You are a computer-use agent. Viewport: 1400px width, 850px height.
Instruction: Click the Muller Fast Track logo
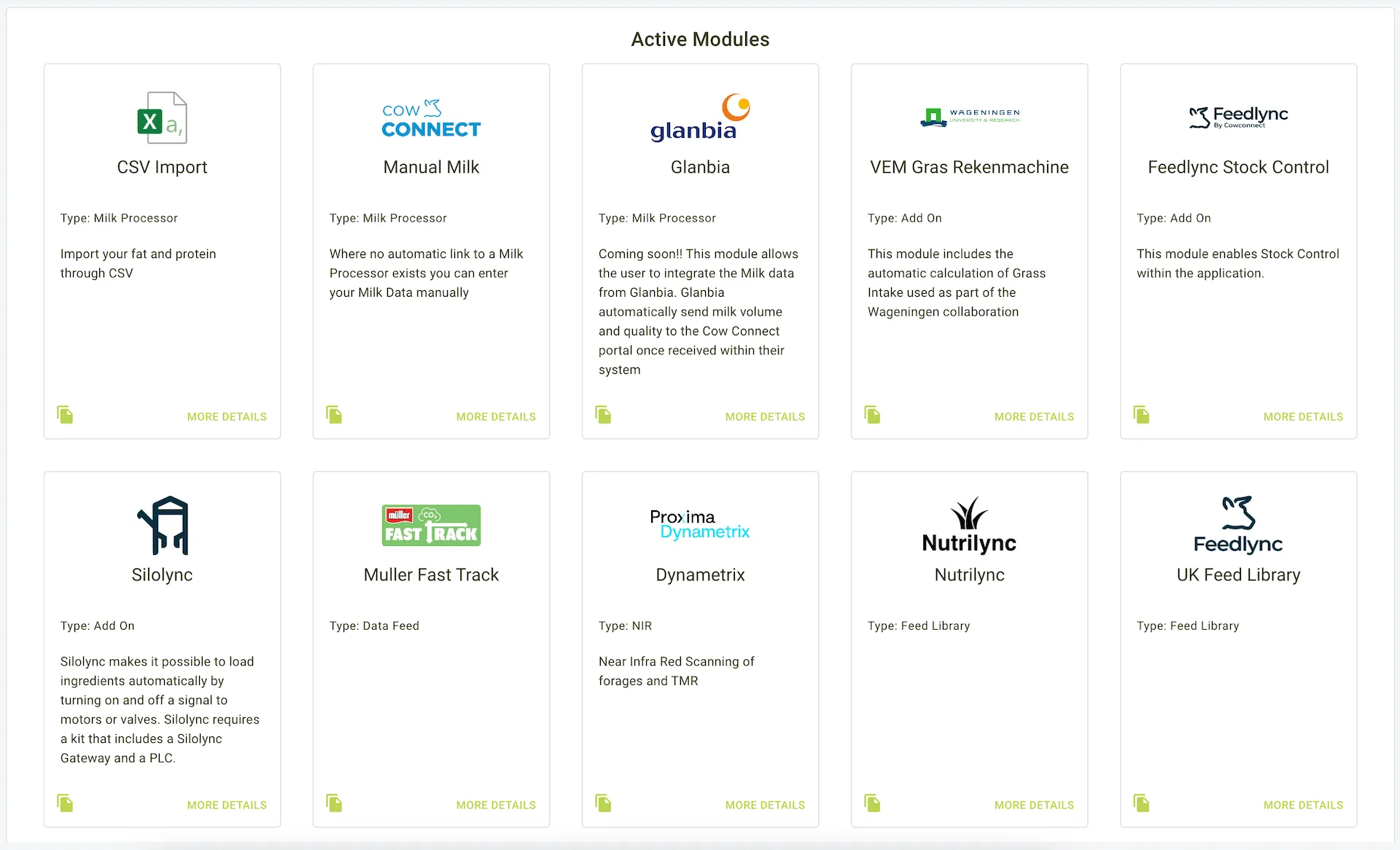coord(431,525)
